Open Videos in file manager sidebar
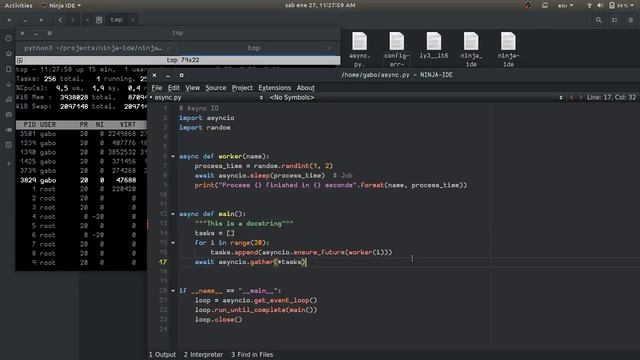 (x=9, y=130)
